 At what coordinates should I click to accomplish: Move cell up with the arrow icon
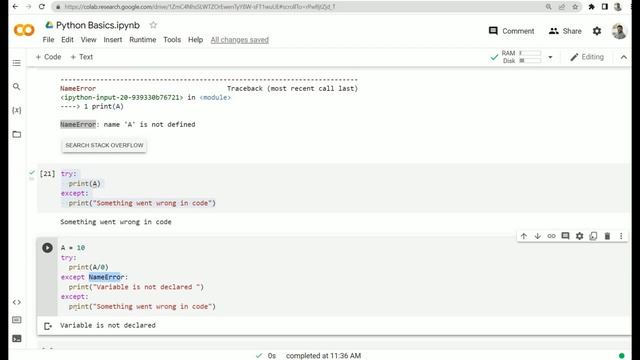coord(524,236)
